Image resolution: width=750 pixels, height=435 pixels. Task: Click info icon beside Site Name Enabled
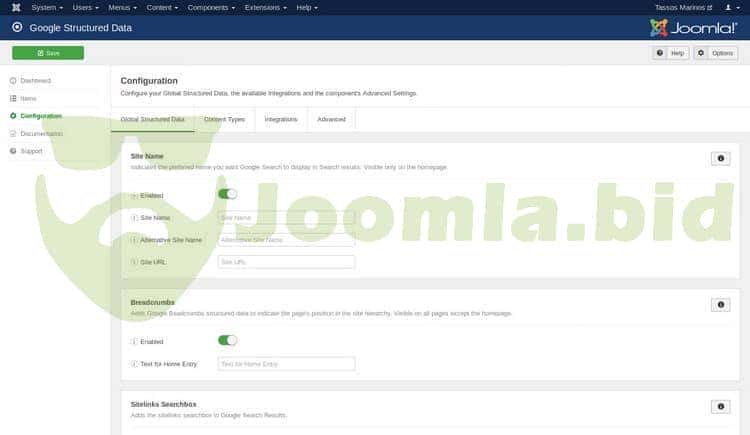[x=134, y=196]
